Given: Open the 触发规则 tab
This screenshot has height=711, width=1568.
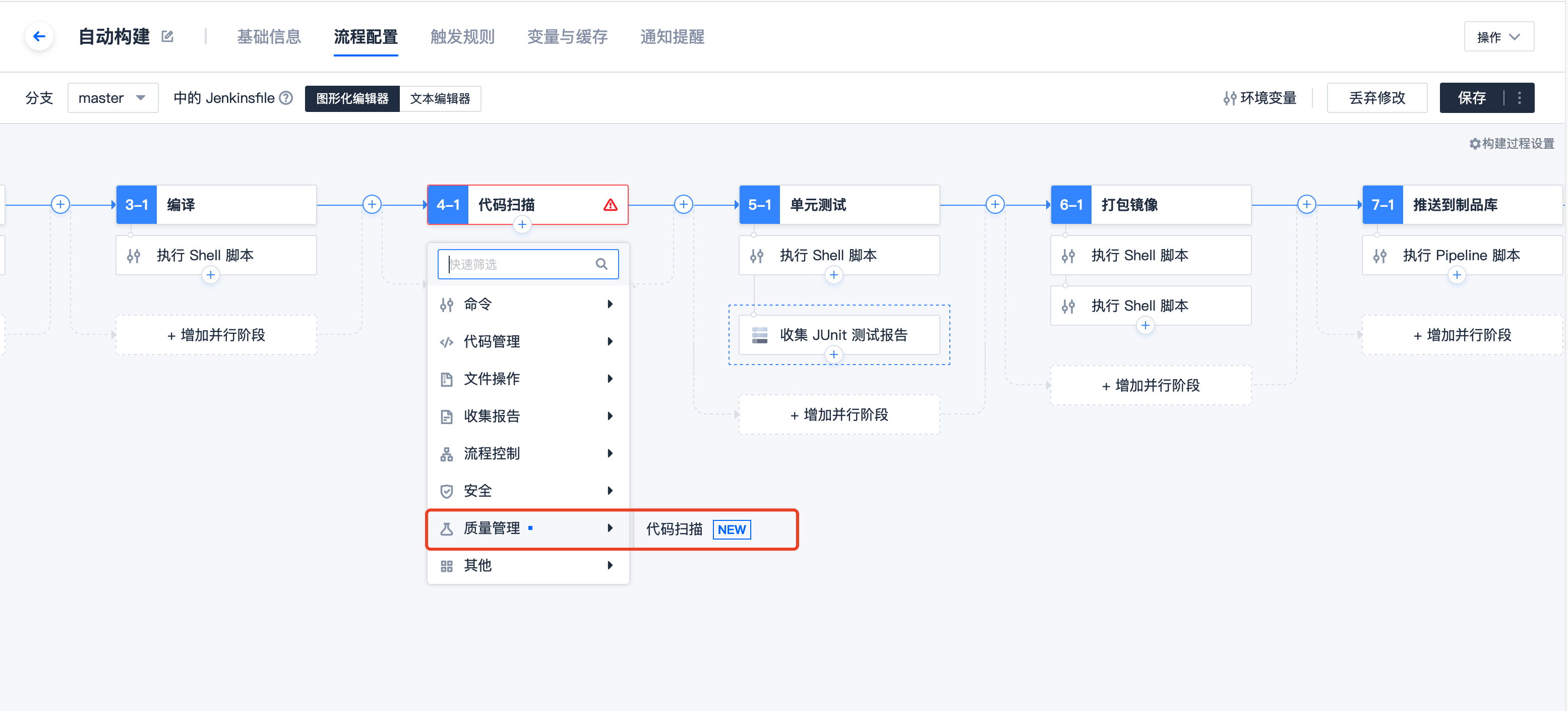Looking at the screenshot, I should [x=463, y=36].
